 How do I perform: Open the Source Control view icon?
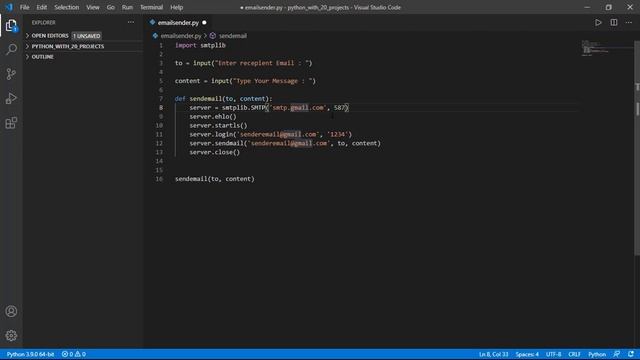(x=11, y=74)
